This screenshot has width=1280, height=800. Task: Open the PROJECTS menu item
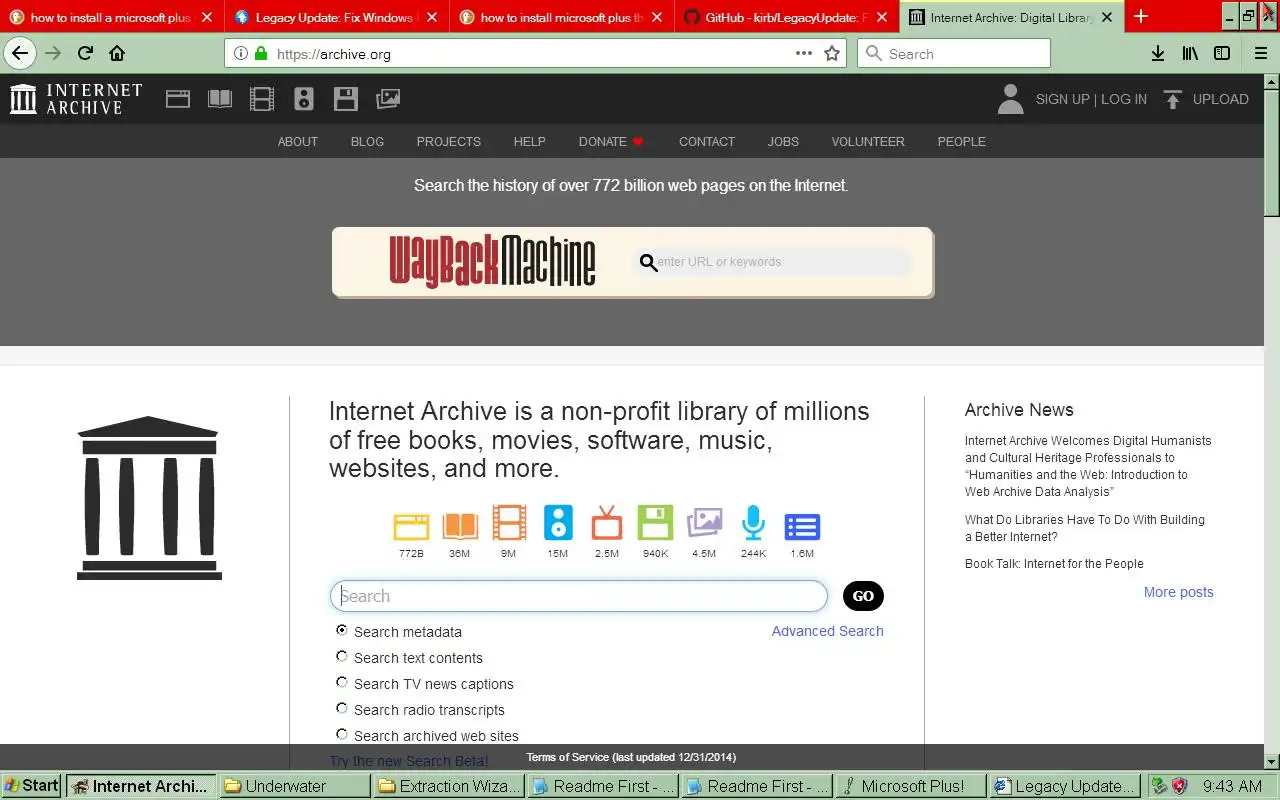tap(449, 141)
